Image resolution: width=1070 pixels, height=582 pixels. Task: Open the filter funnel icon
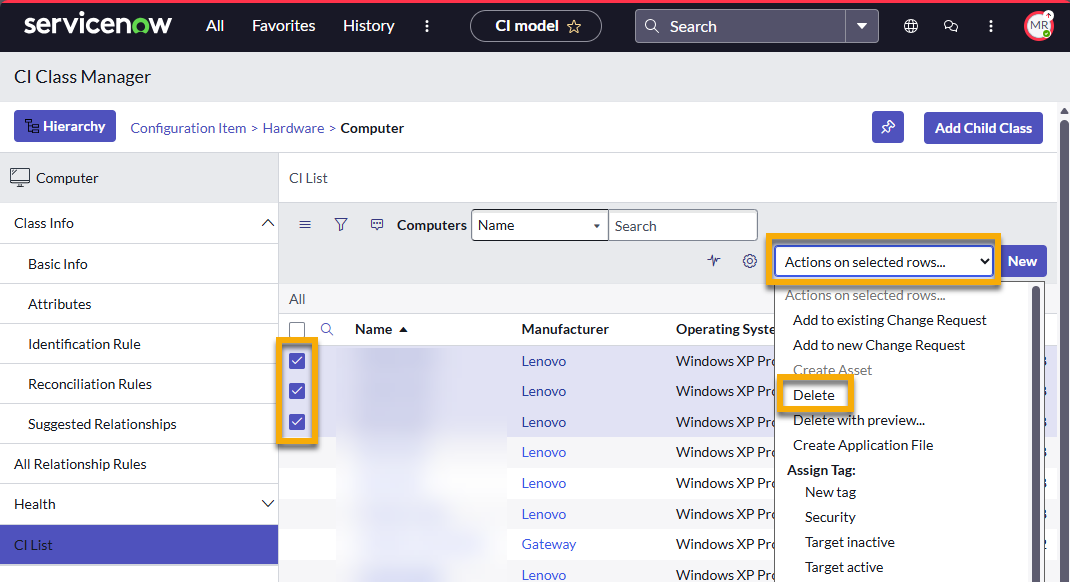[x=341, y=225]
